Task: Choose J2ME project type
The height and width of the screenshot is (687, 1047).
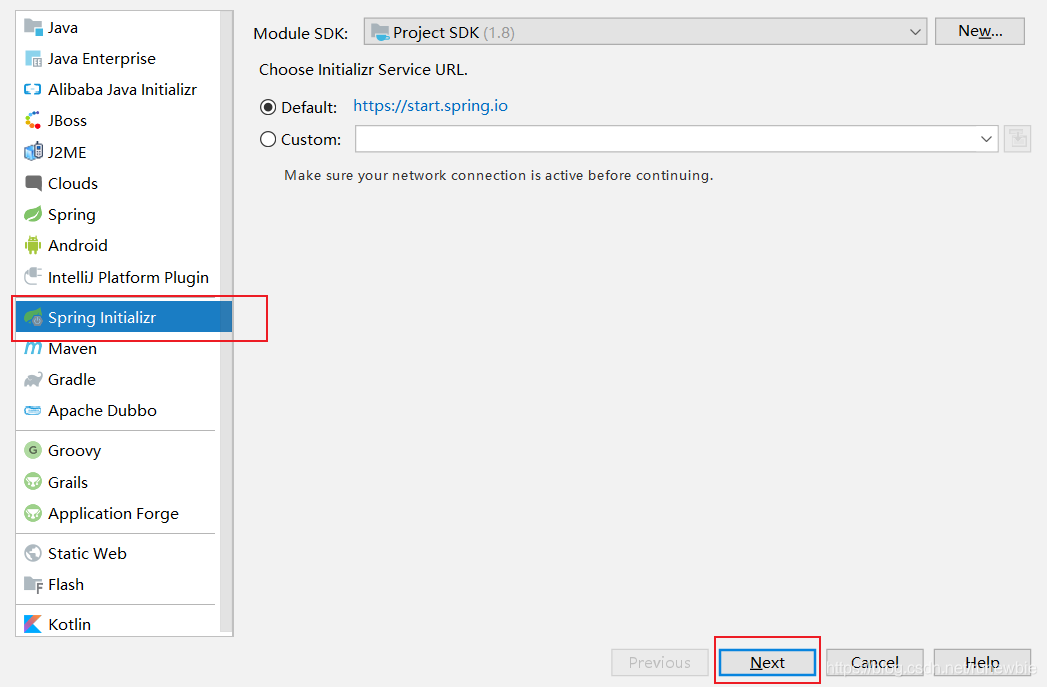Action: [x=118, y=152]
